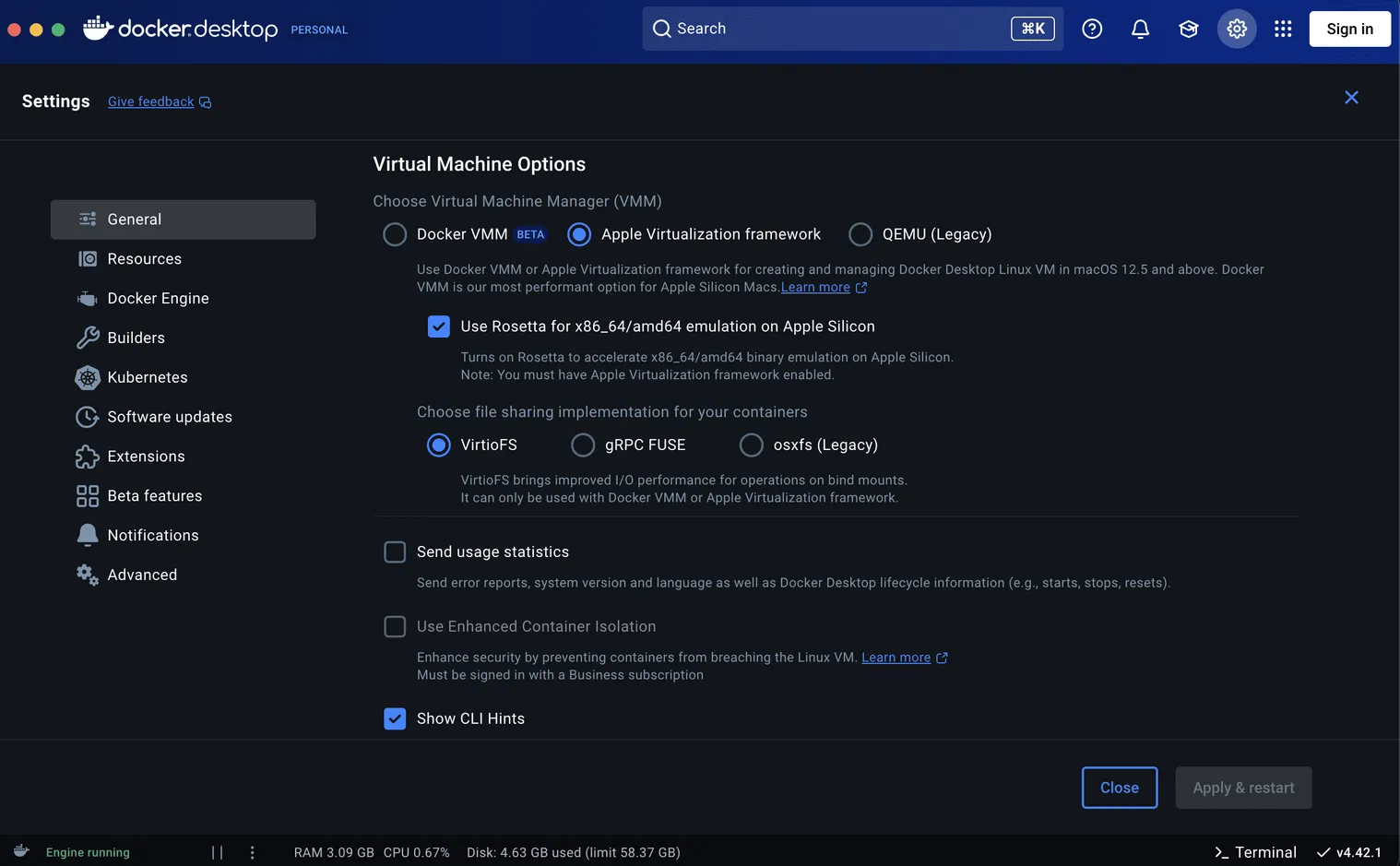Viewport: 1400px width, 866px height.
Task: Click the Kubernetes helm wheel icon
Action: 88,377
